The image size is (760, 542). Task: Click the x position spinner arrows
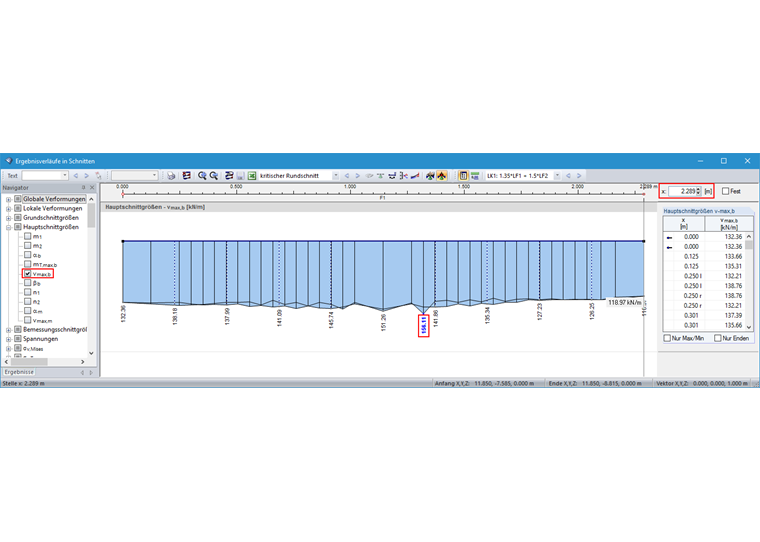pos(698,191)
